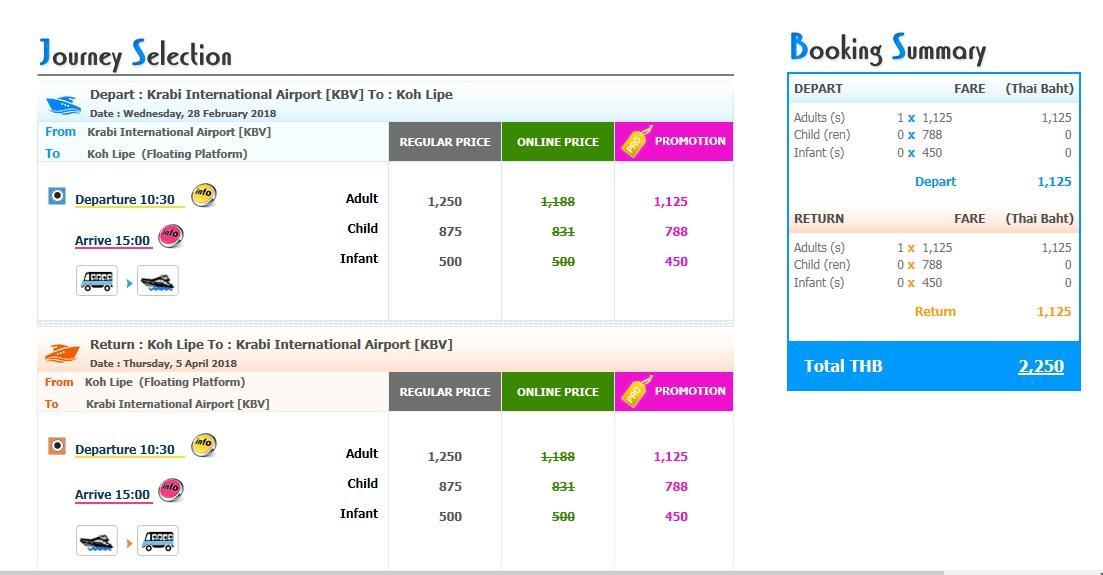Open the depart Arrive 15:00 link
1103x575 pixels.
[x=113, y=241]
